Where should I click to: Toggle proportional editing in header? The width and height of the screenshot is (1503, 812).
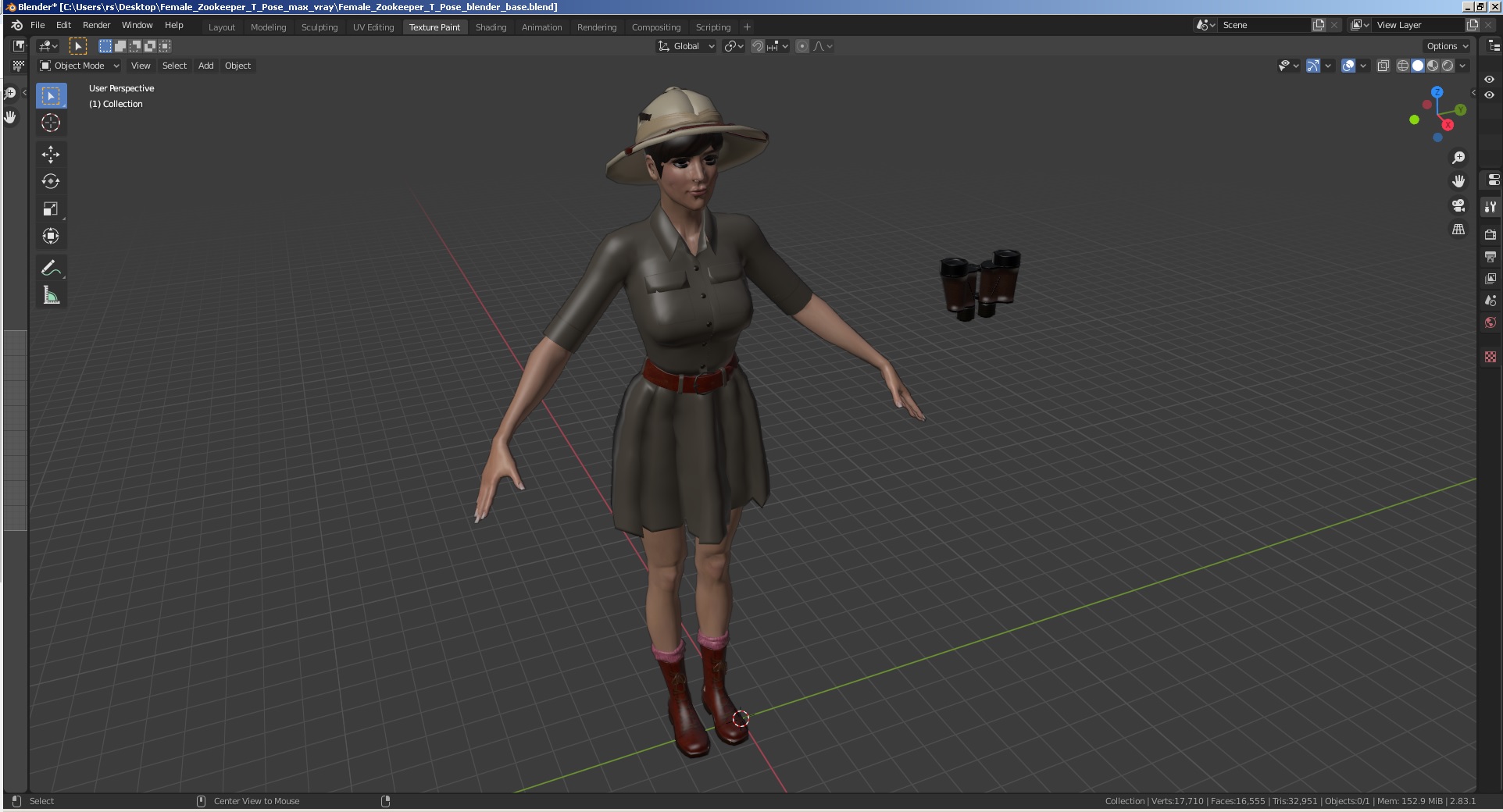[x=802, y=46]
